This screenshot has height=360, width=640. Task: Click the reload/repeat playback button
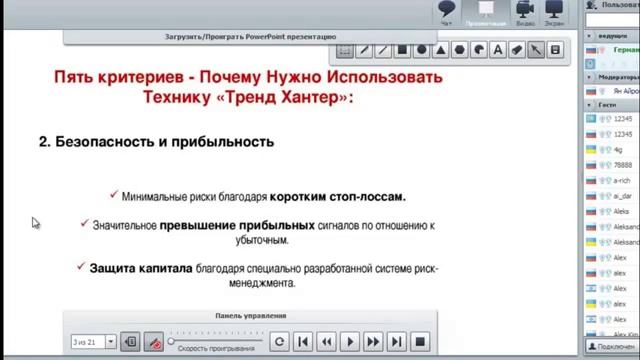coord(279,342)
